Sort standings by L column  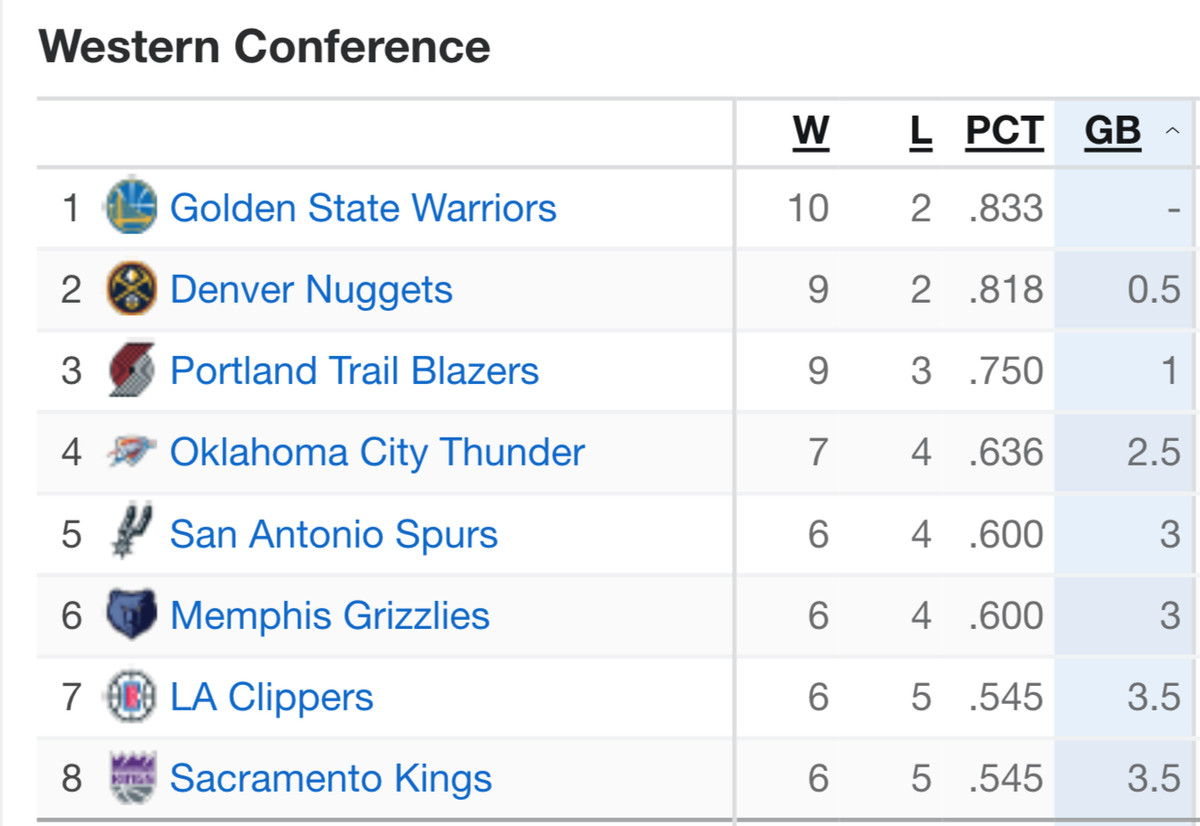coord(921,131)
